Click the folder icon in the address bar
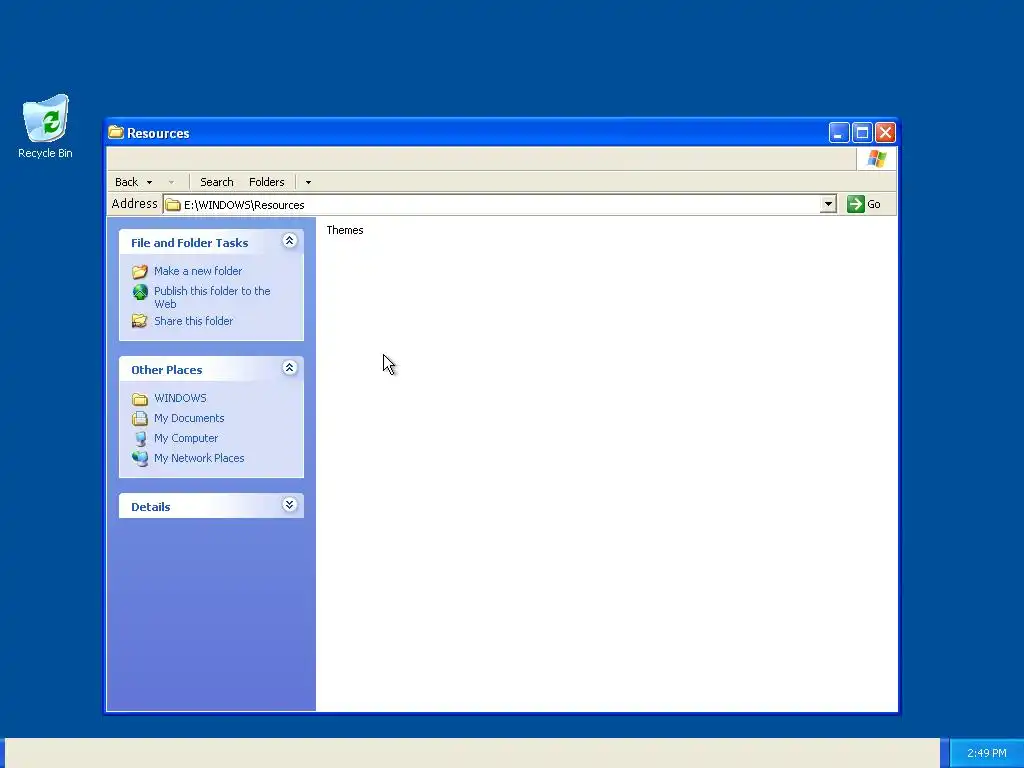Image resolution: width=1024 pixels, height=768 pixels. [173, 204]
